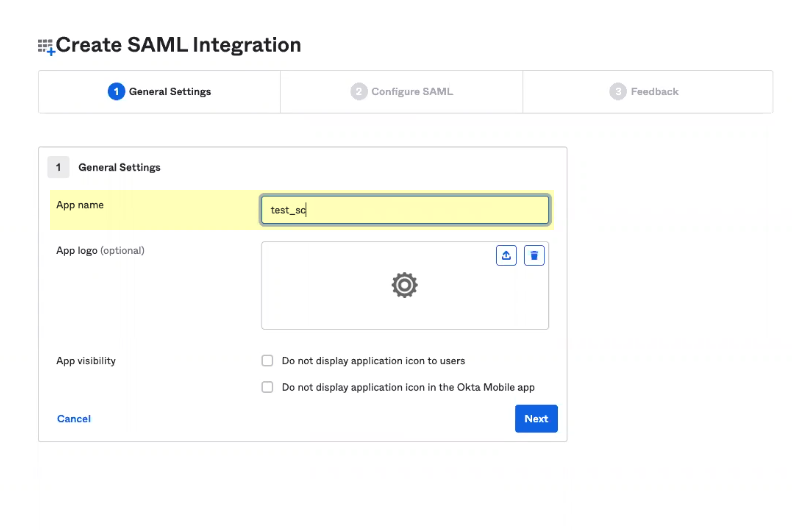This screenshot has width=792, height=530.
Task: Check the hide icon in Okta Mobile app option
Action: 267,387
